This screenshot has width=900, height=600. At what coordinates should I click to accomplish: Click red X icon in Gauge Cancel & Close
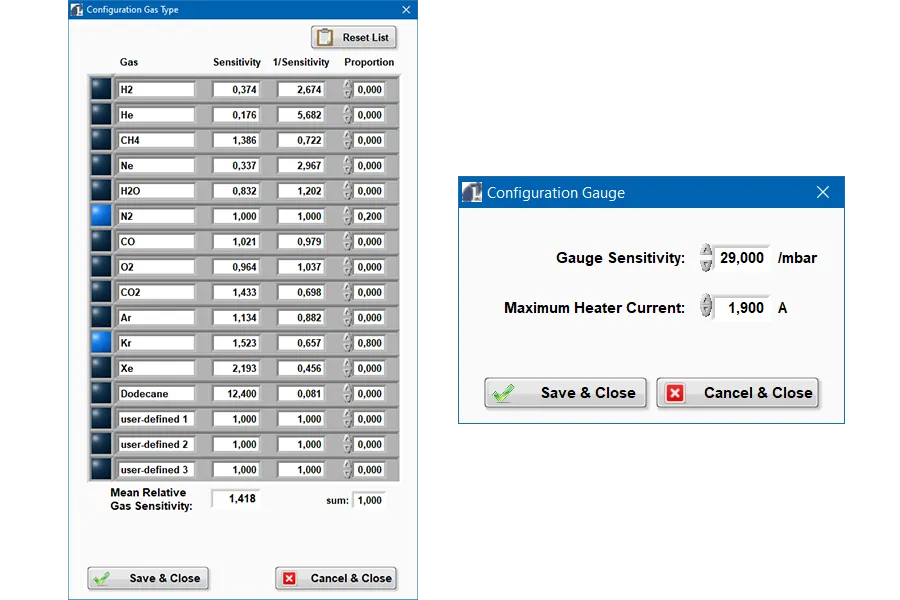[x=675, y=393]
